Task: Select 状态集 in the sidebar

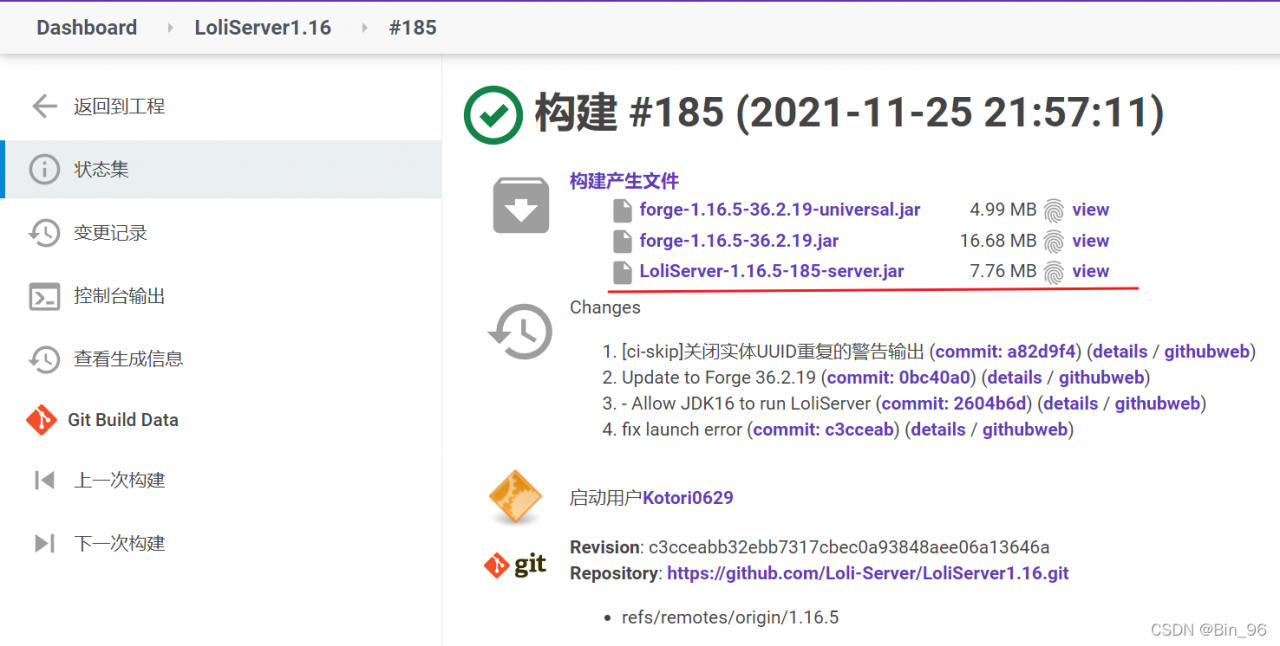Action: click(x=101, y=169)
